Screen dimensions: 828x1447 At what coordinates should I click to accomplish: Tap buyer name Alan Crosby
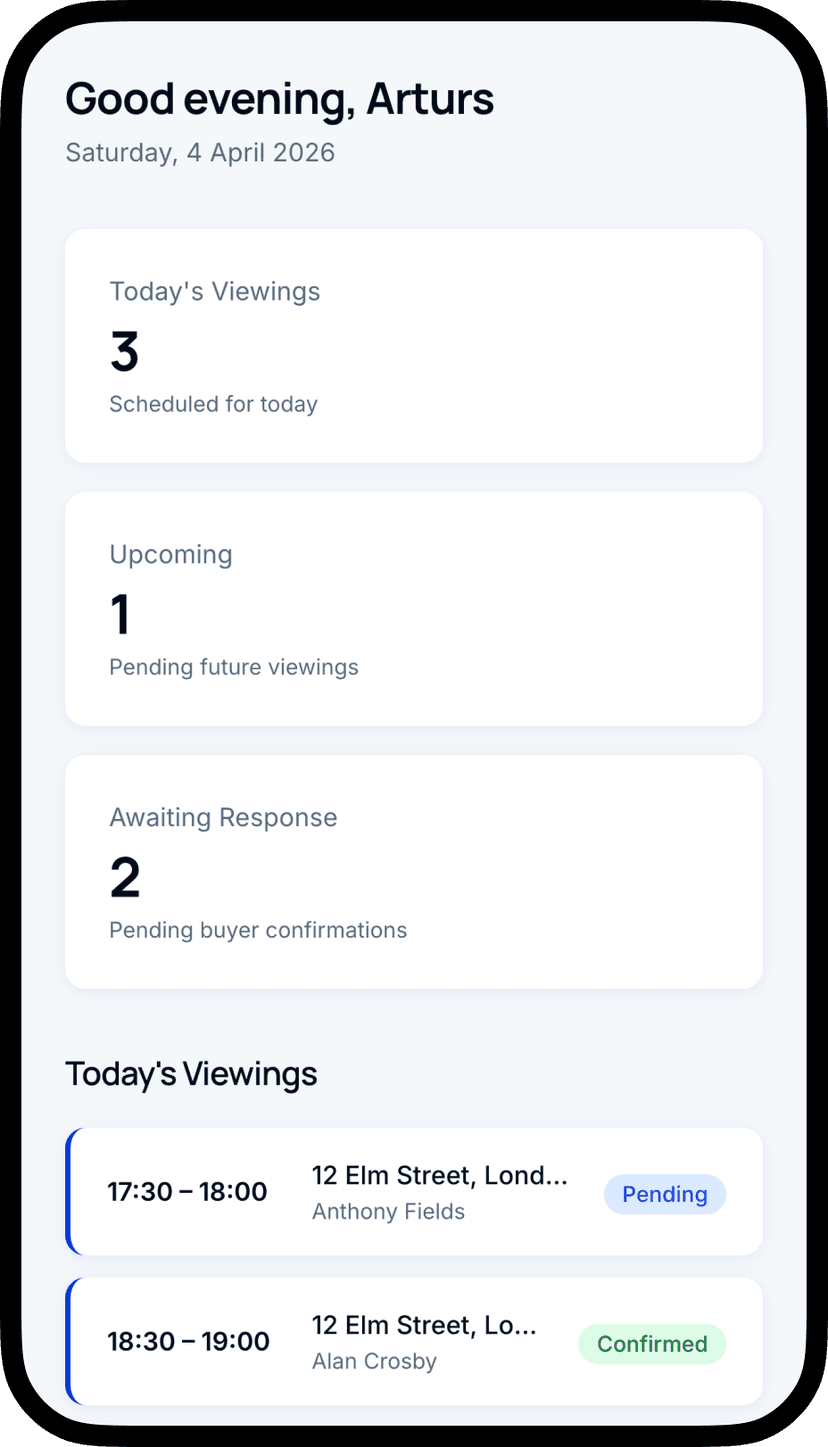[x=374, y=1361]
